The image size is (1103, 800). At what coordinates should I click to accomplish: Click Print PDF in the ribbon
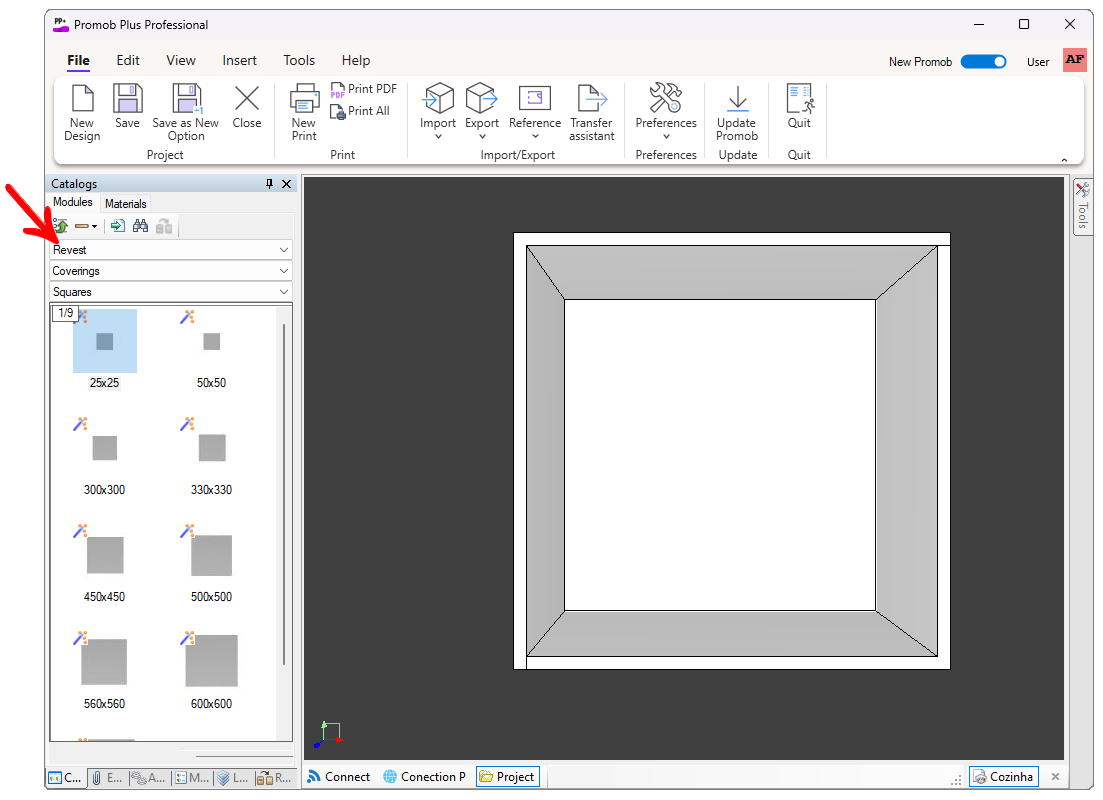click(364, 89)
